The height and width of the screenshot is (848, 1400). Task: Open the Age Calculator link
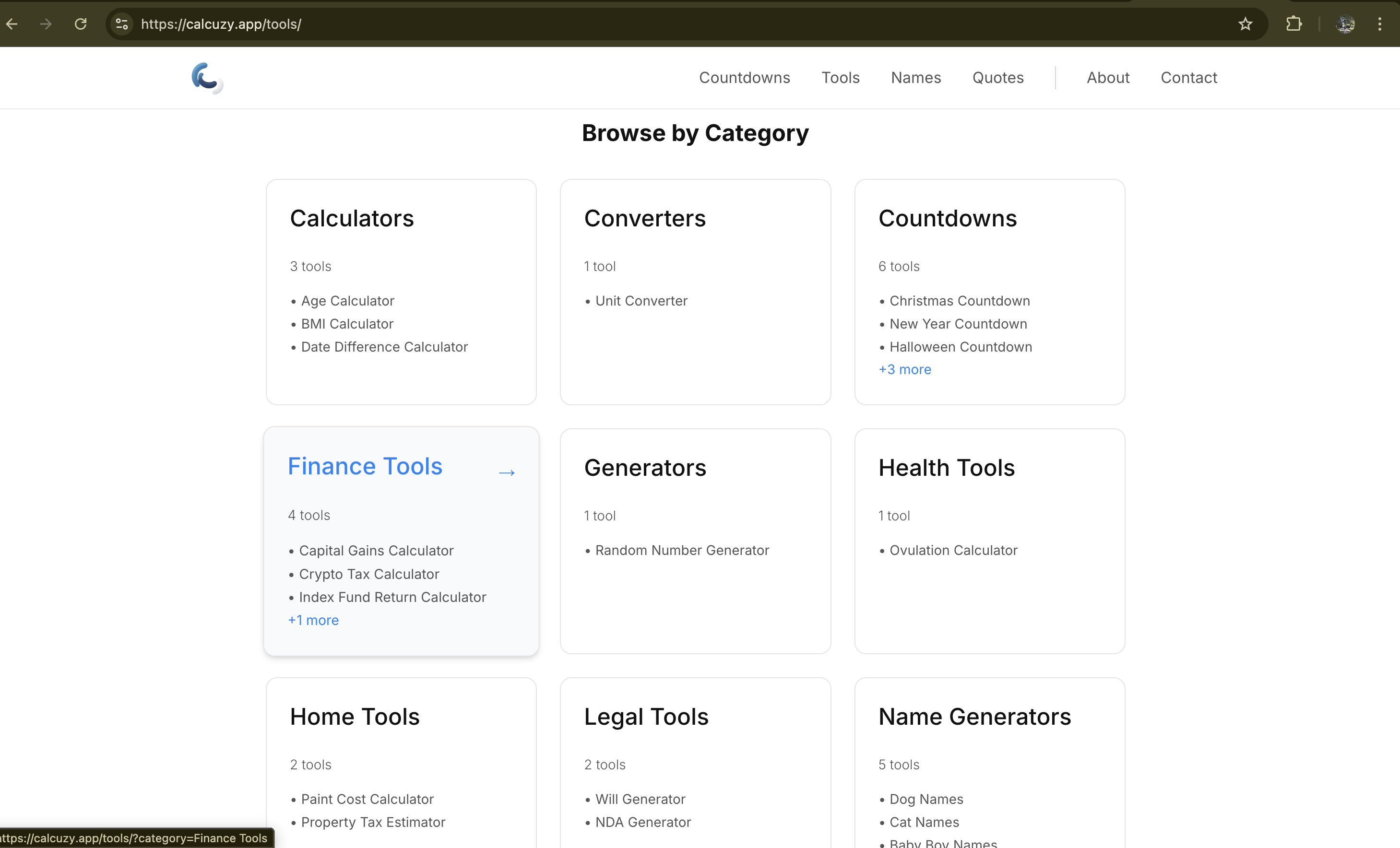click(347, 300)
